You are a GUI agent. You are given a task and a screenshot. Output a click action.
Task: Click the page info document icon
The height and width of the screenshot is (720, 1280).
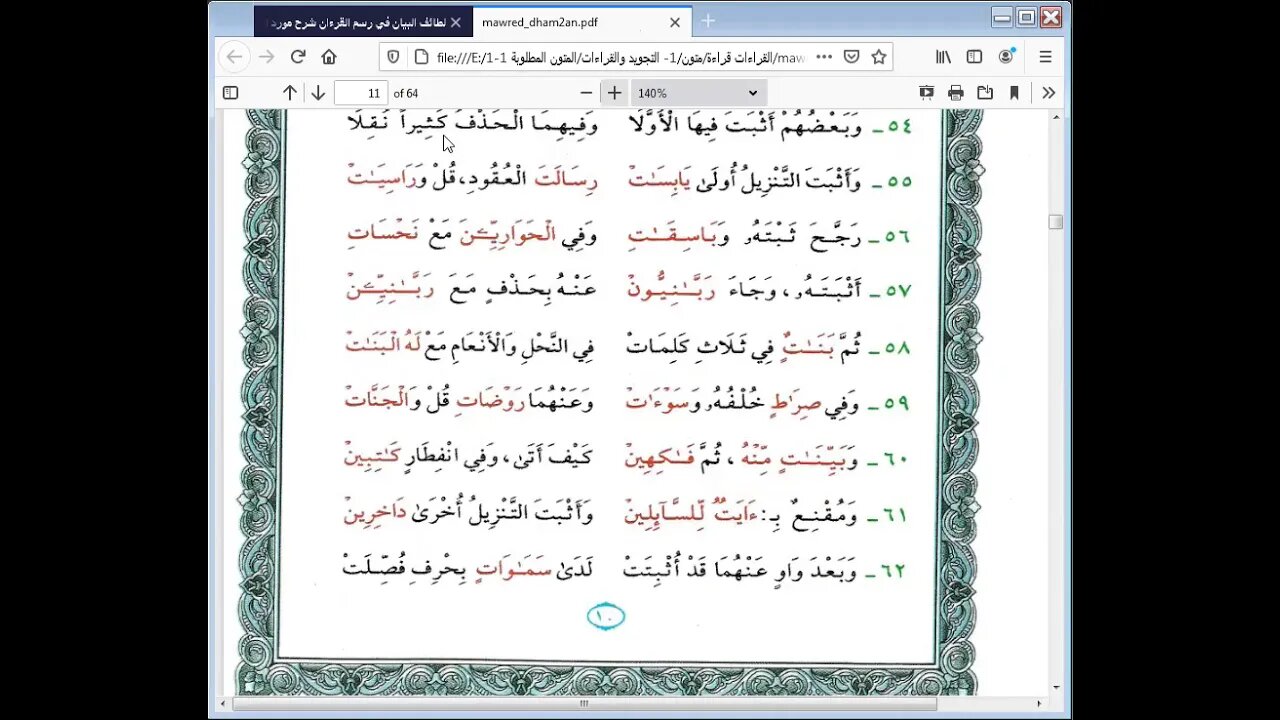pyautogui.click(x=421, y=57)
